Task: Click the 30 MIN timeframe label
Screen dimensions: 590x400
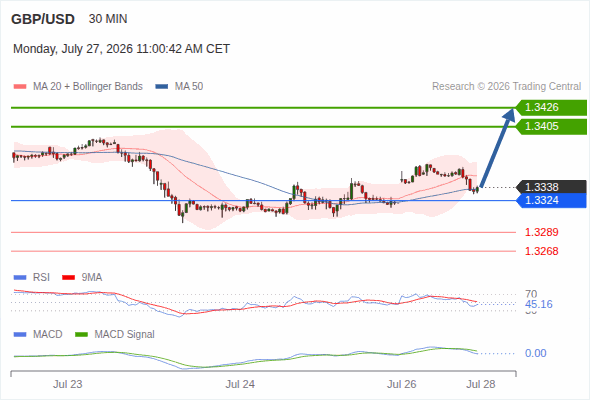Action: click(108, 19)
